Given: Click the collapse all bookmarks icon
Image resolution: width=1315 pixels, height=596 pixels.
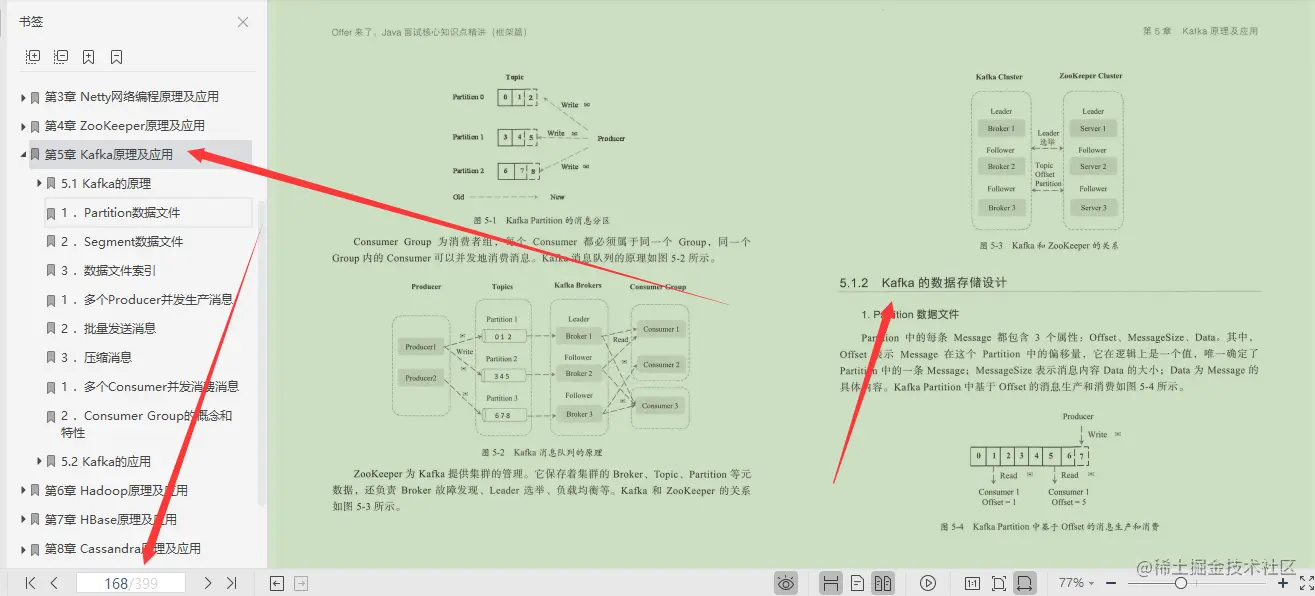Looking at the screenshot, I should (x=61, y=57).
